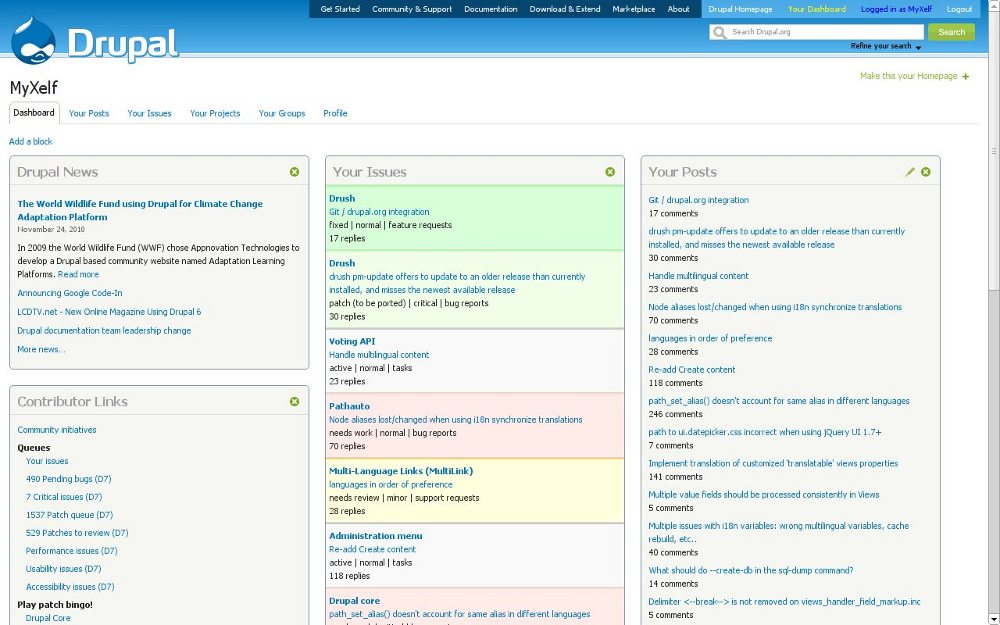This screenshot has width=1000, height=625.
Task: Click the More news... link
Action: [x=41, y=349]
